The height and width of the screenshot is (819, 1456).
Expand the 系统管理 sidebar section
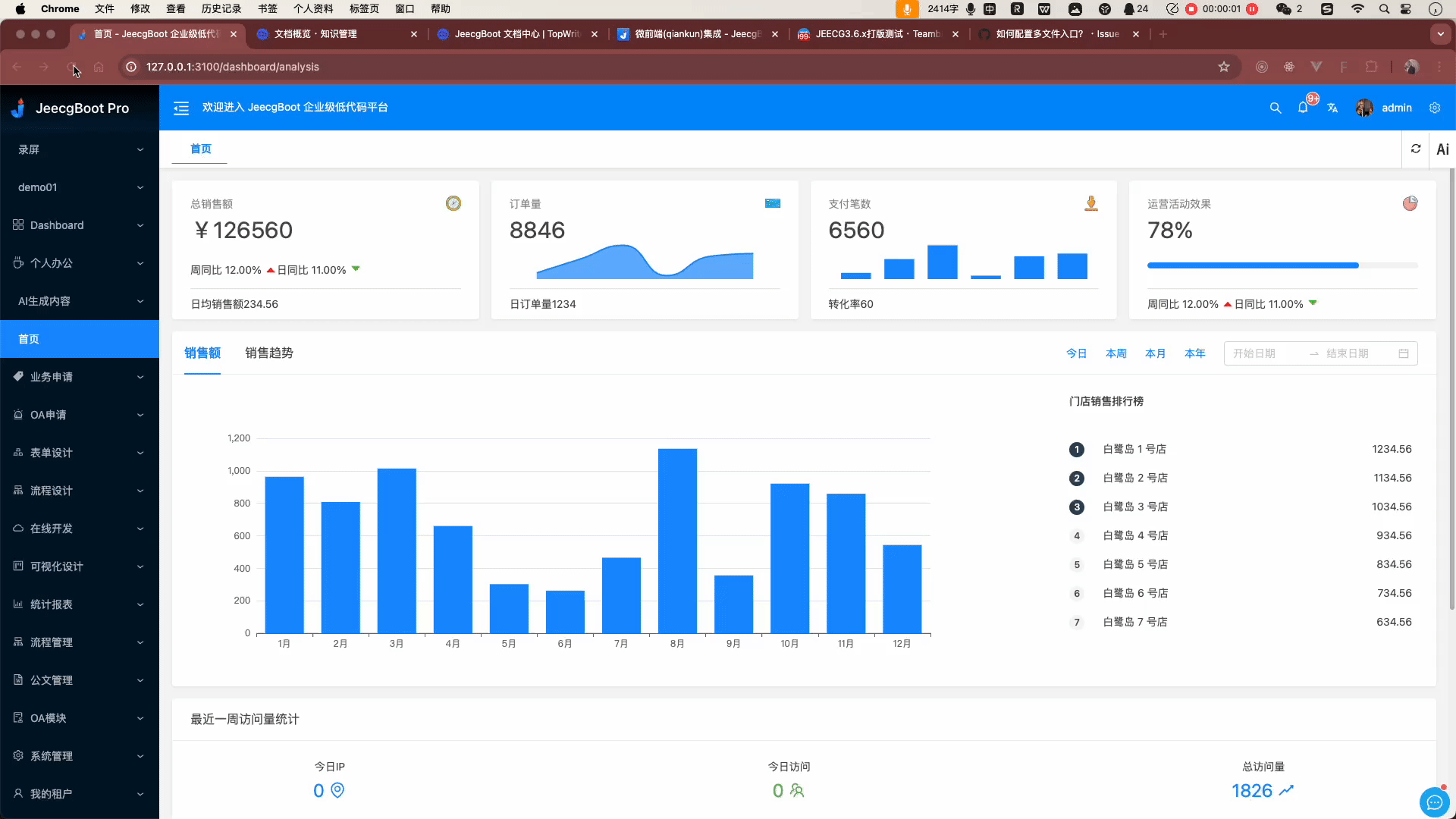tap(75, 755)
